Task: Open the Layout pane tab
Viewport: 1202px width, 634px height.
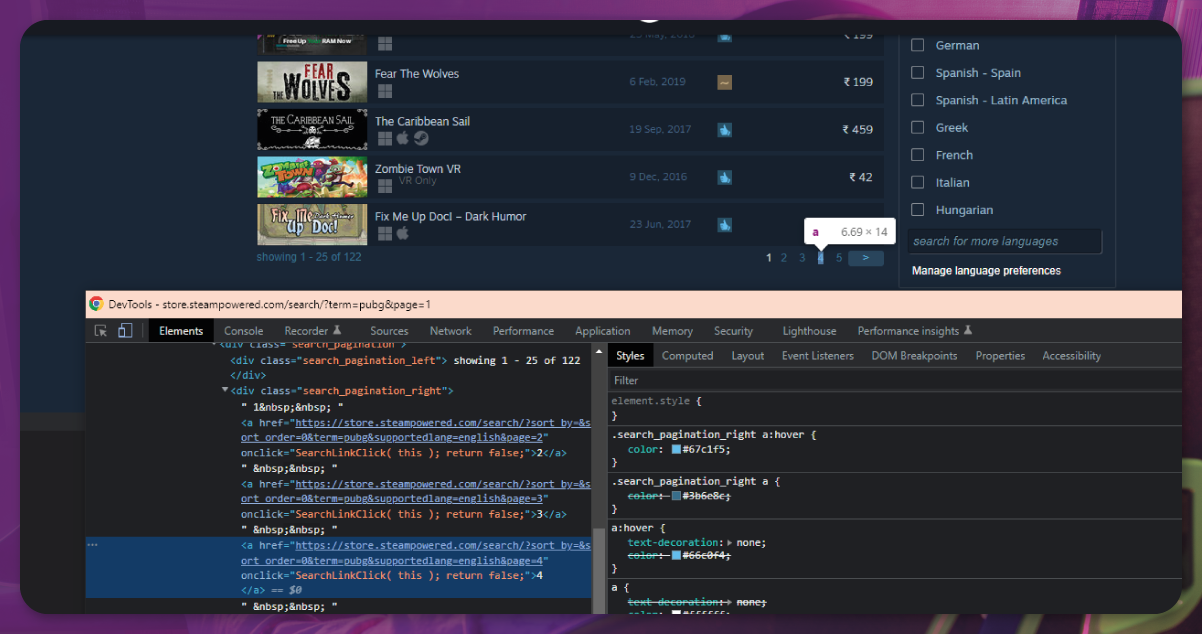Action: pos(748,356)
